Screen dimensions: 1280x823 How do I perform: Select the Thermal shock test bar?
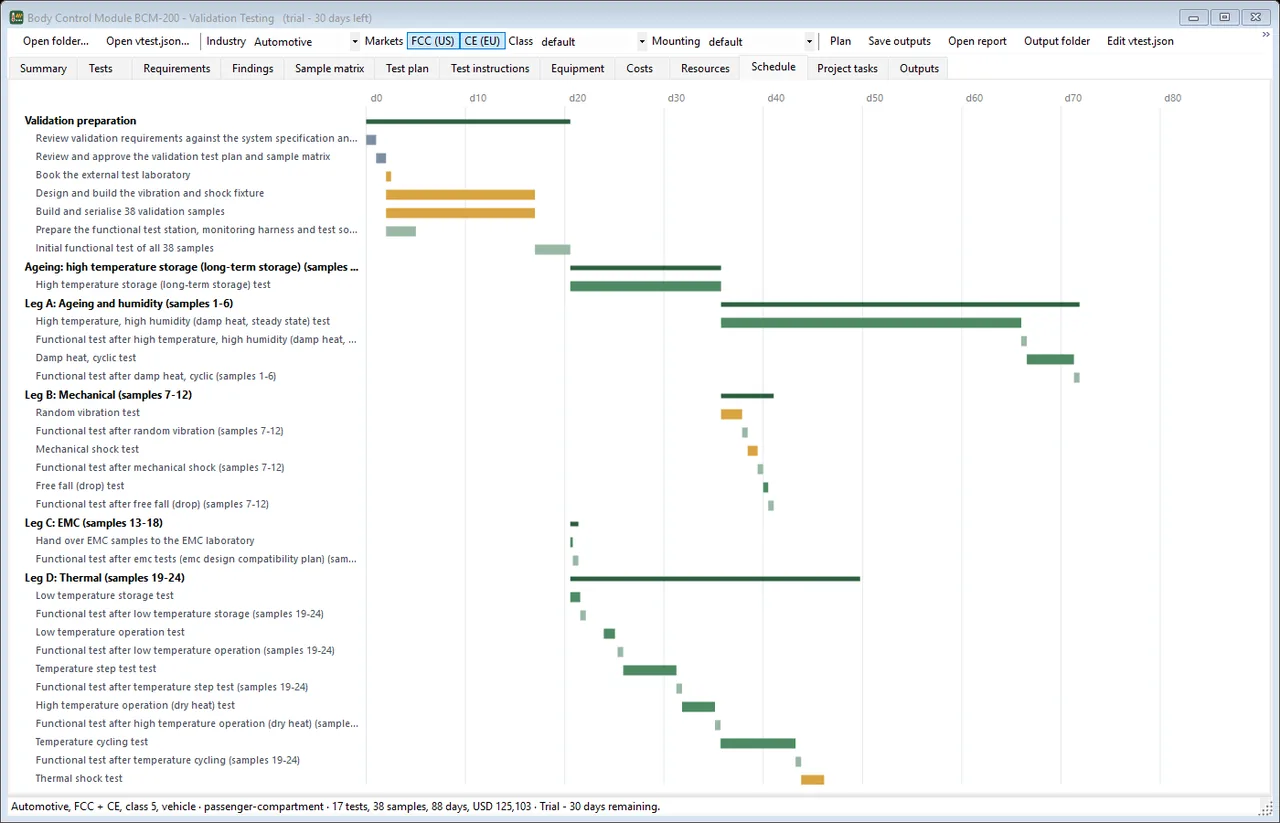pos(812,779)
